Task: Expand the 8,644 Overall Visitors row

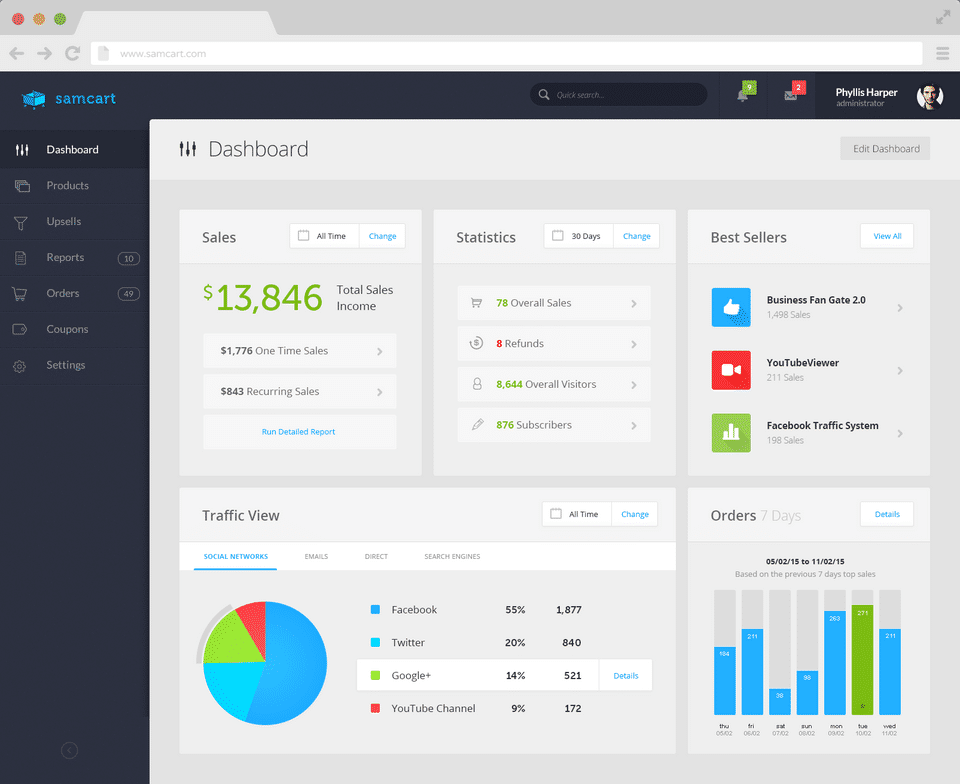Action: (x=553, y=384)
